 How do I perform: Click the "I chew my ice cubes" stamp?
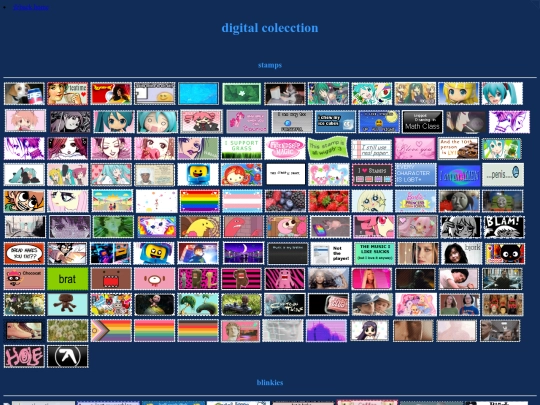335,122
